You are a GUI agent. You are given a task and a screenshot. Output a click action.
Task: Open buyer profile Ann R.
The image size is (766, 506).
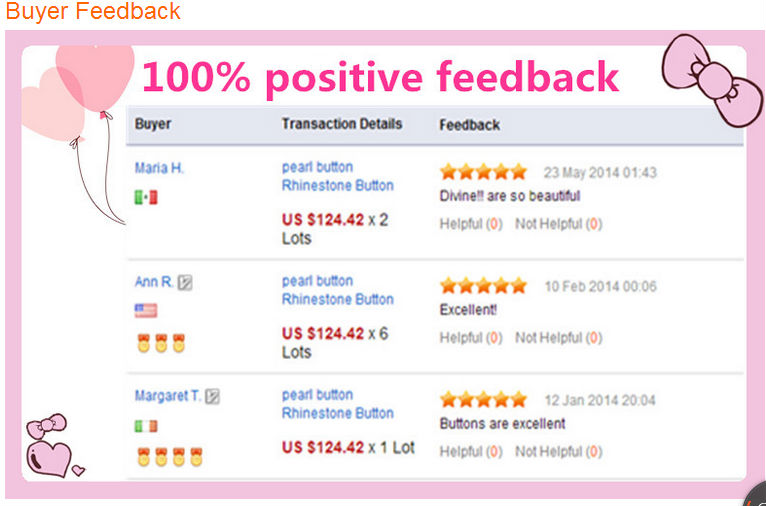coord(154,282)
